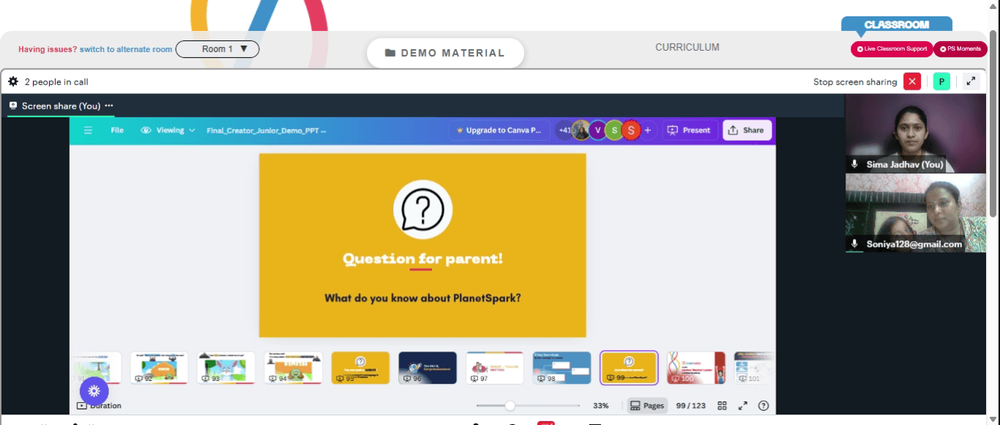This screenshot has height=425, width=1000.
Task: Open the CURRICULUM tab
Action: [687, 47]
